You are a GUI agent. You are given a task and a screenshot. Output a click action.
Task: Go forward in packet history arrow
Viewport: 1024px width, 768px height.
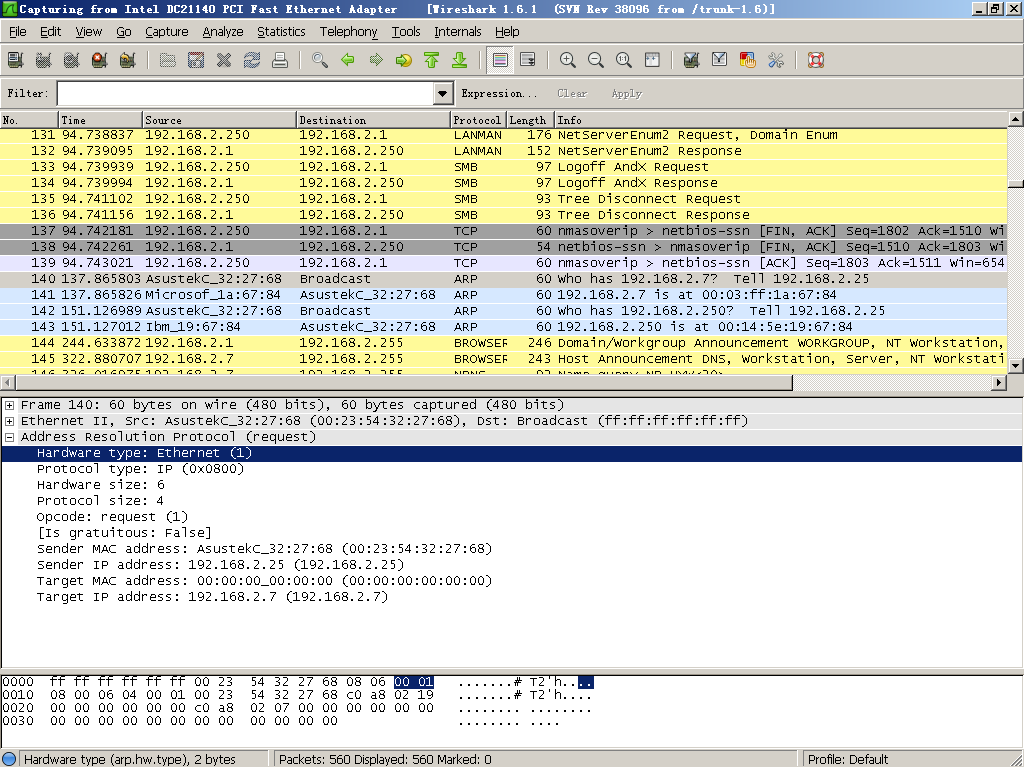[x=376, y=60]
